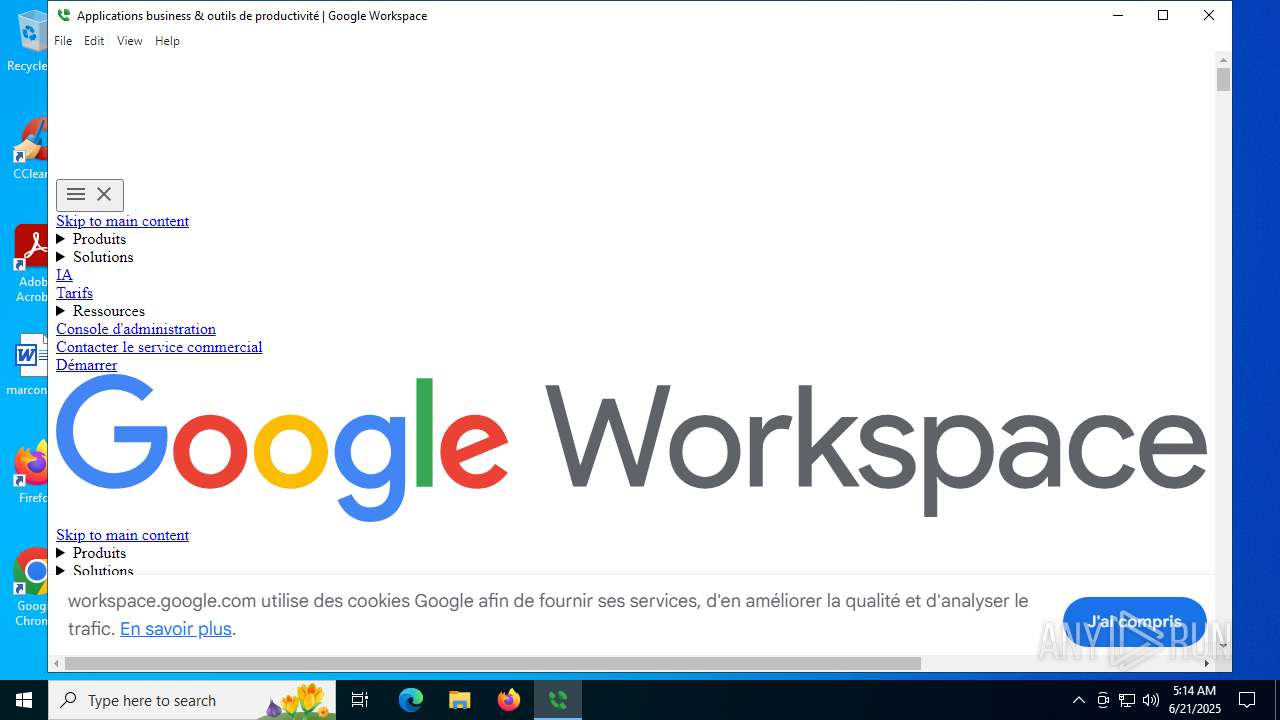Image resolution: width=1280 pixels, height=720 pixels.
Task: Open Firefox desktop shortcut
Action: 31,472
